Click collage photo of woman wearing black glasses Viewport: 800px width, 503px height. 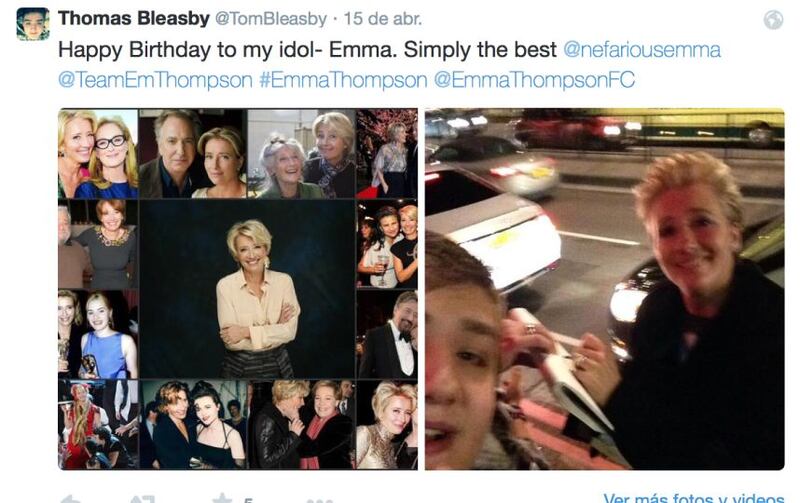click(x=98, y=153)
